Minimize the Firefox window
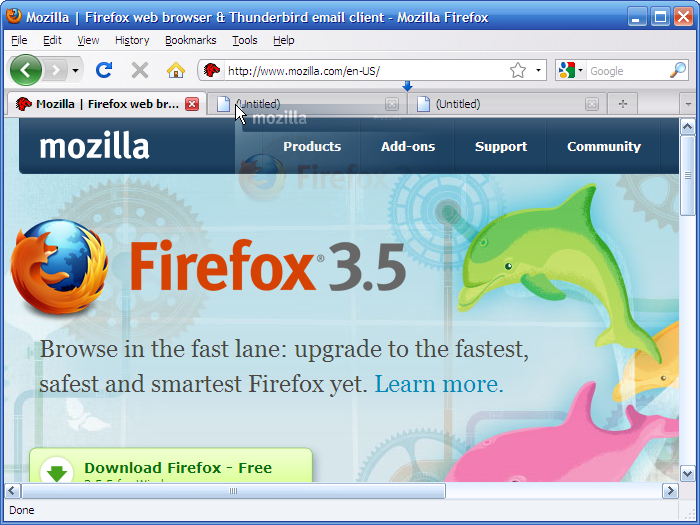This screenshot has width=700, height=525. pyautogui.click(x=637, y=17)
